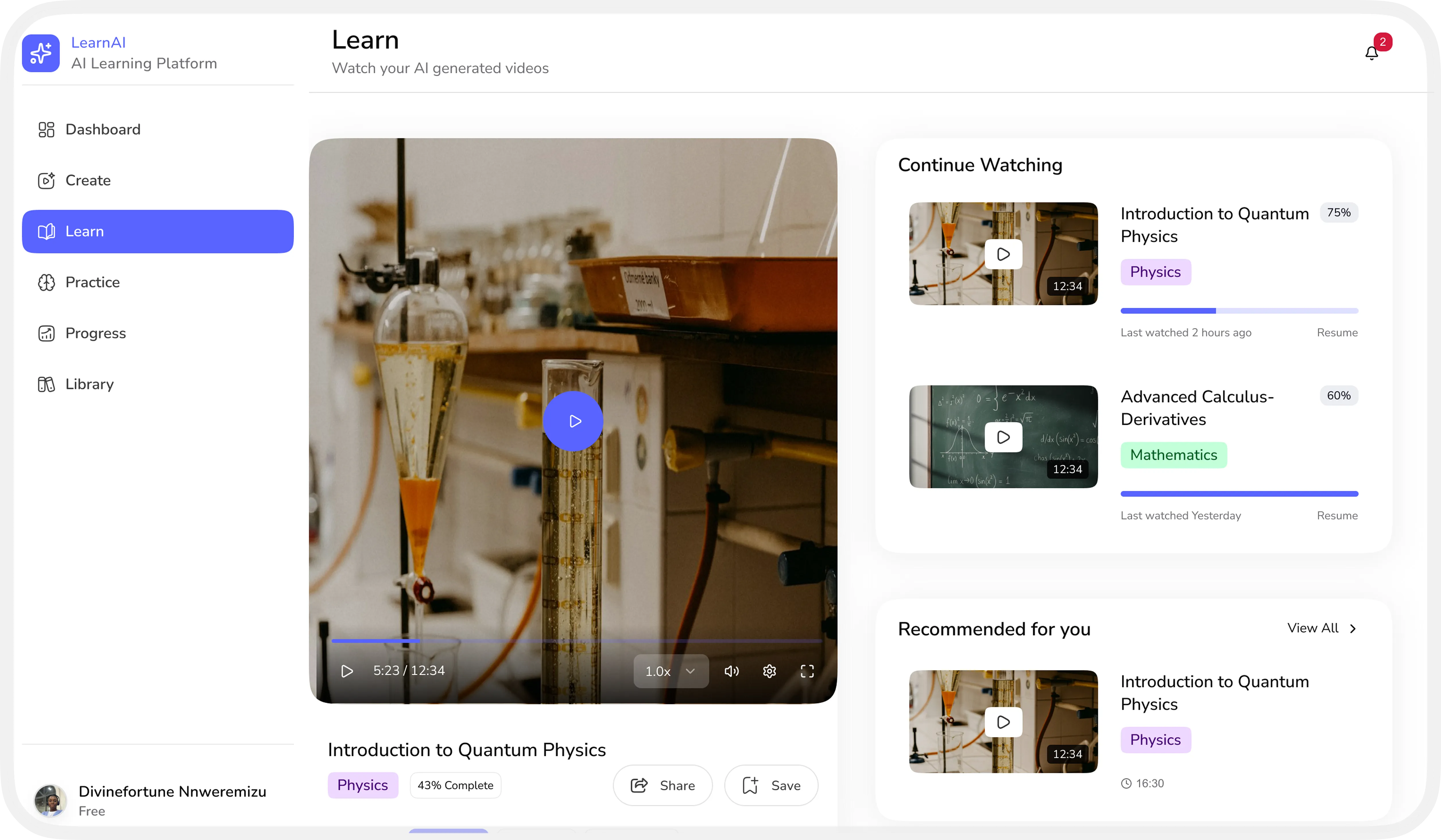Click the Share button
1441x840 pixels.
click(663, 786)
